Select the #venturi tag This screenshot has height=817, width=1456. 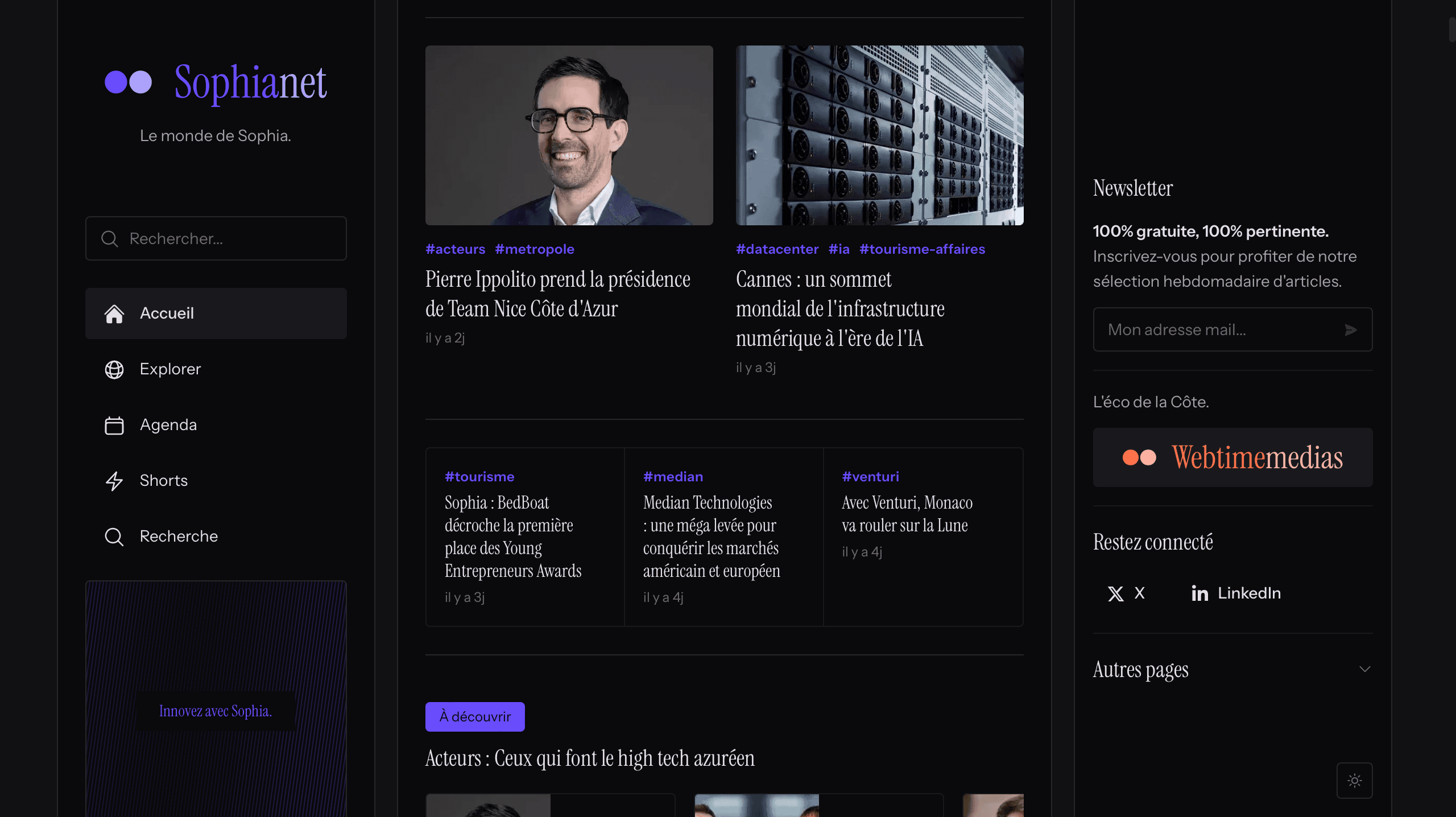[x=871, y=477]
